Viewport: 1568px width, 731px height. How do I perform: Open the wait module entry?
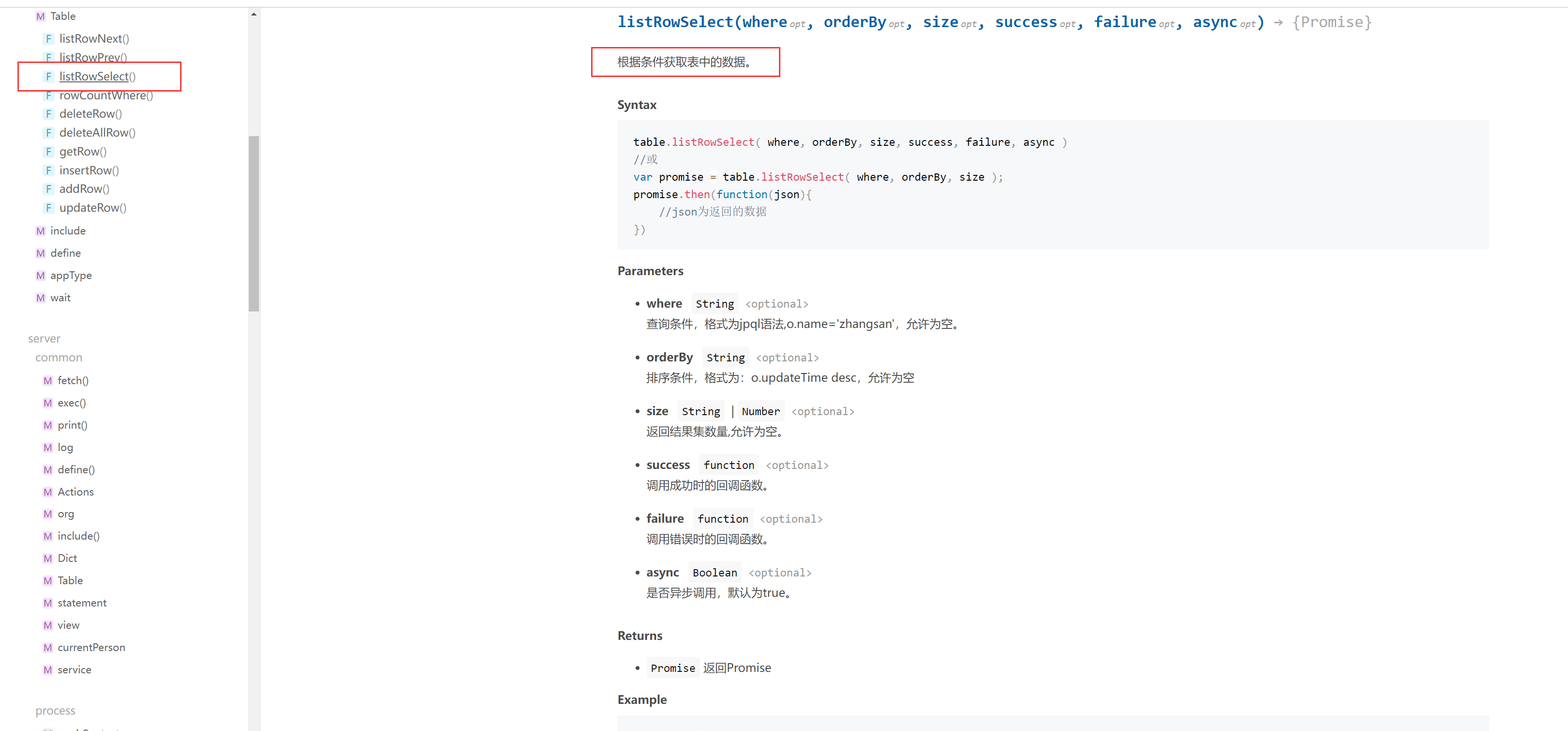pos(60,298)
